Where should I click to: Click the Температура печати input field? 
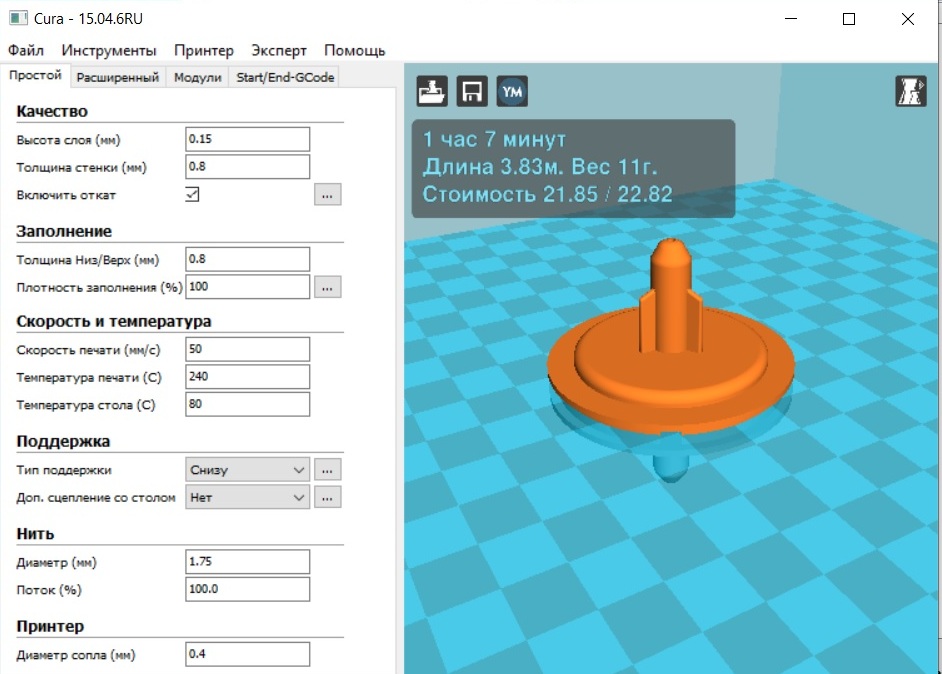(248, 377)
